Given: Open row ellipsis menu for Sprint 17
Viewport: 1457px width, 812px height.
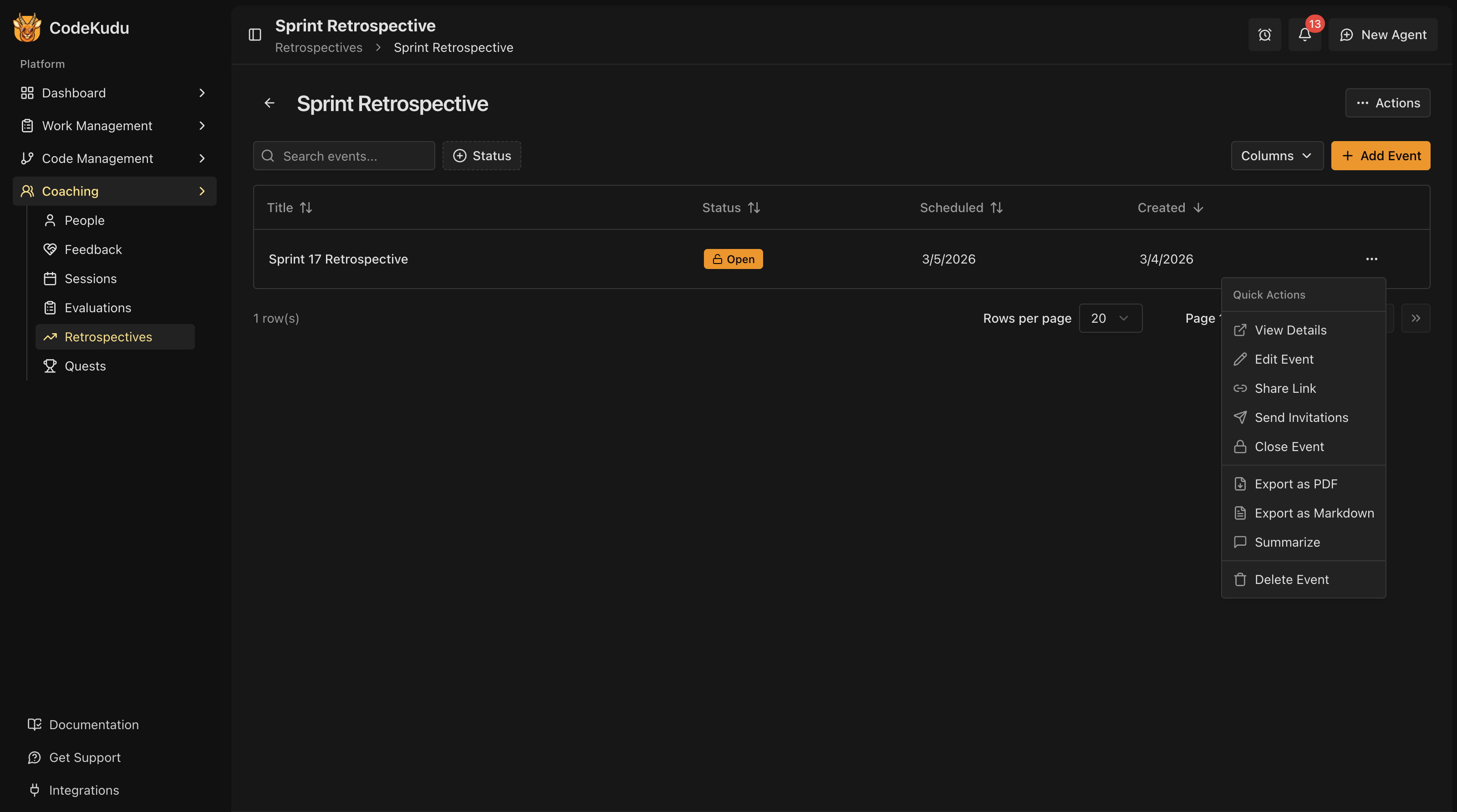Looking at the screenshot, I should click(x=1371, y=259).
